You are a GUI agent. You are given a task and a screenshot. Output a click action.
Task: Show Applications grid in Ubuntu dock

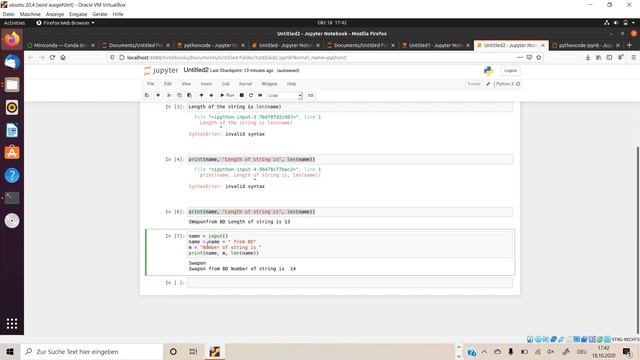pos(12,324)
